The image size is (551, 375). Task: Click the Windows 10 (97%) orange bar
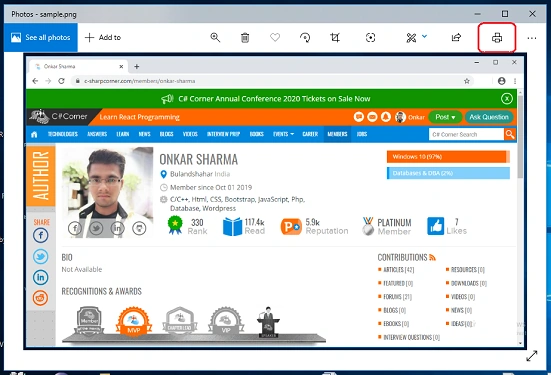click(x=448, y=157)
